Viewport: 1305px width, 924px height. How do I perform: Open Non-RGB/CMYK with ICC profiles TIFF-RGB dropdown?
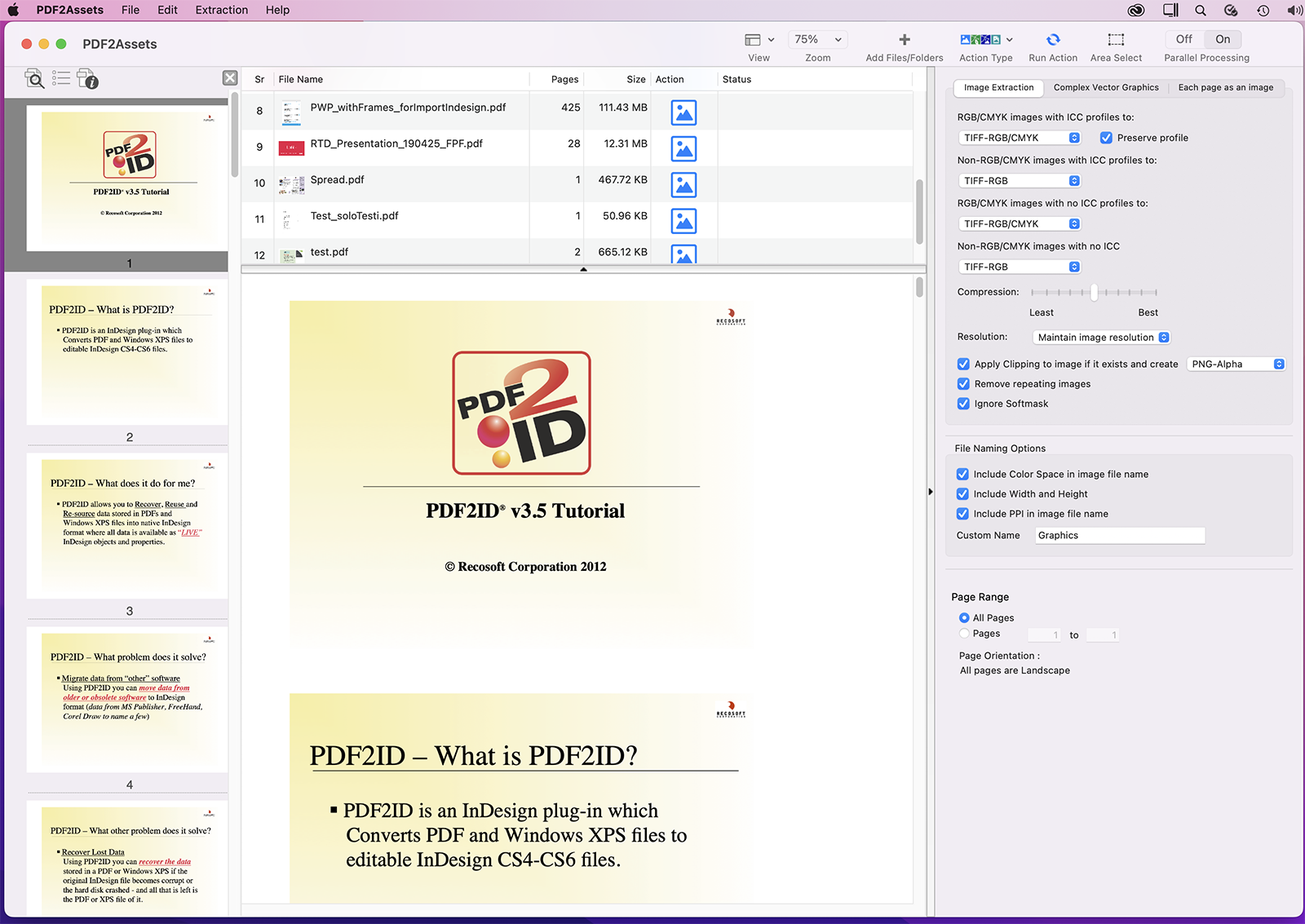1020,181
